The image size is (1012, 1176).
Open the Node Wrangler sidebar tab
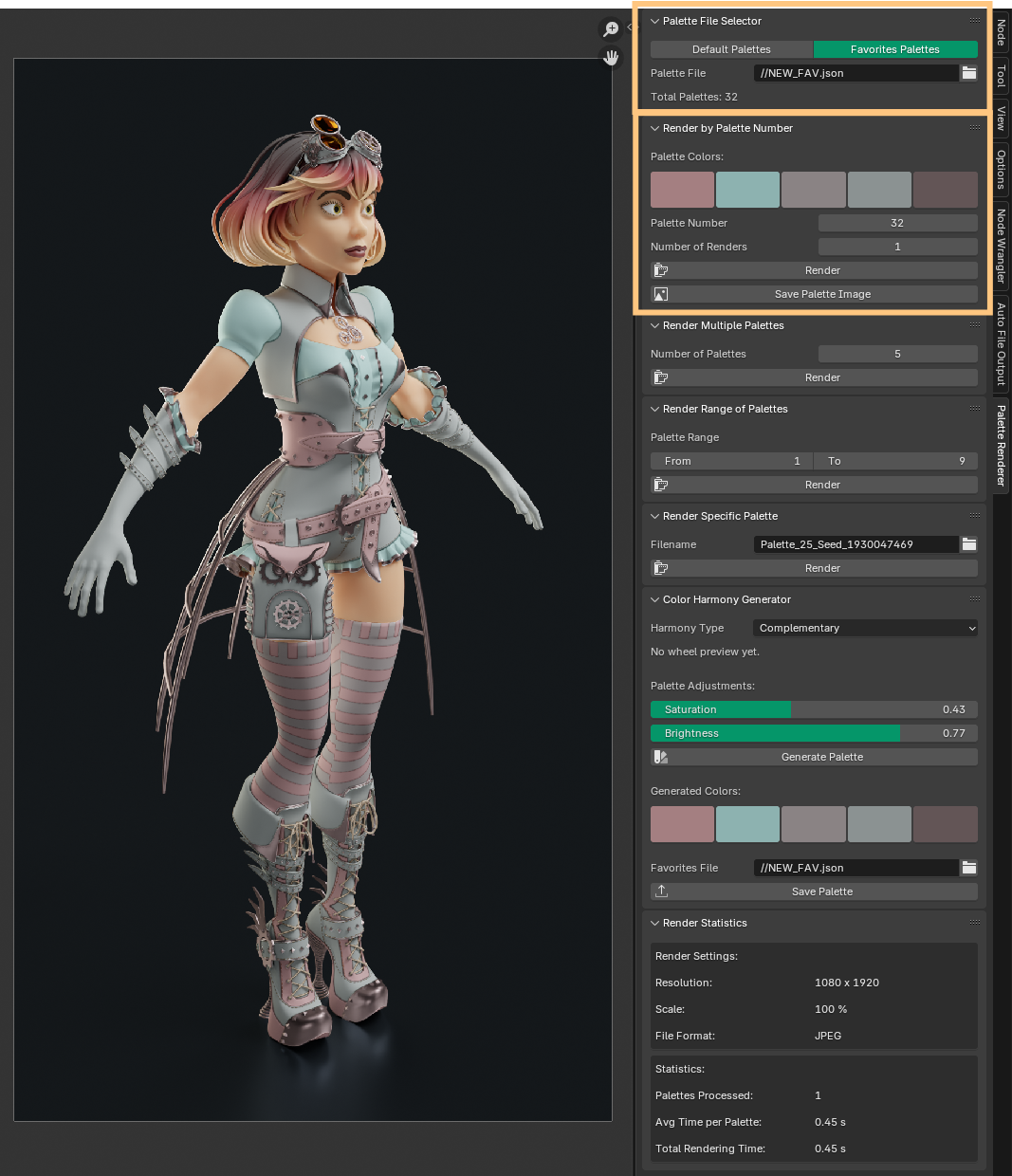point(1001,246)
